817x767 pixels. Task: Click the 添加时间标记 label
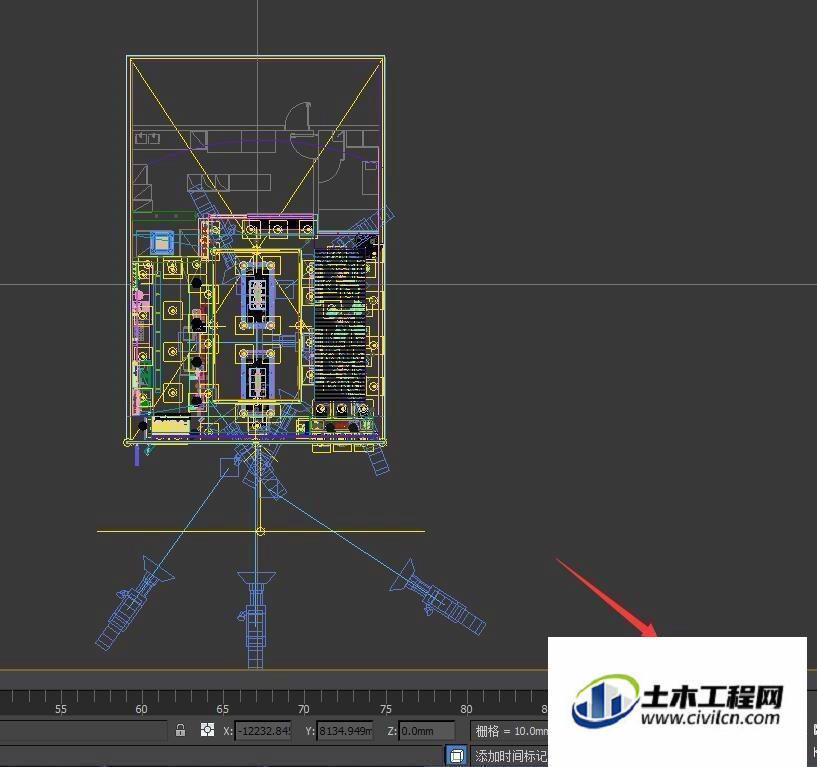511,756
